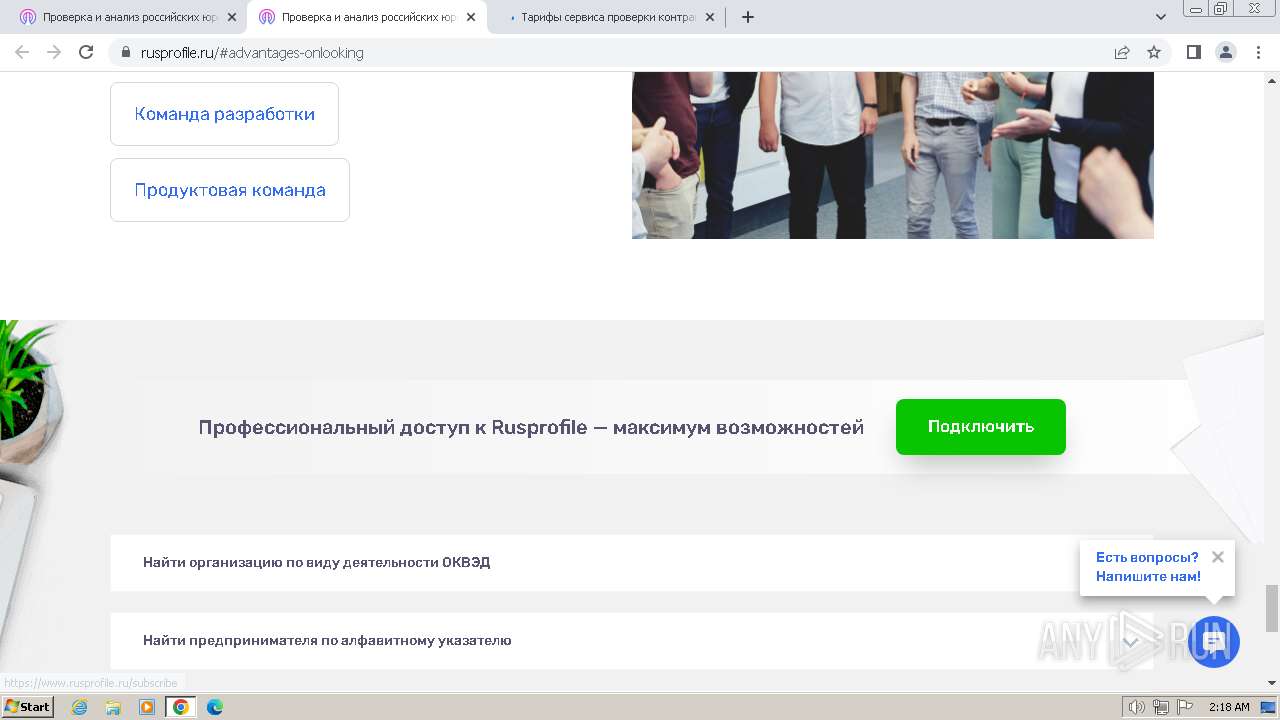Open a new tab with the plus button
The height and width of the screenshot is (720, 1280).
pos(748,17)
